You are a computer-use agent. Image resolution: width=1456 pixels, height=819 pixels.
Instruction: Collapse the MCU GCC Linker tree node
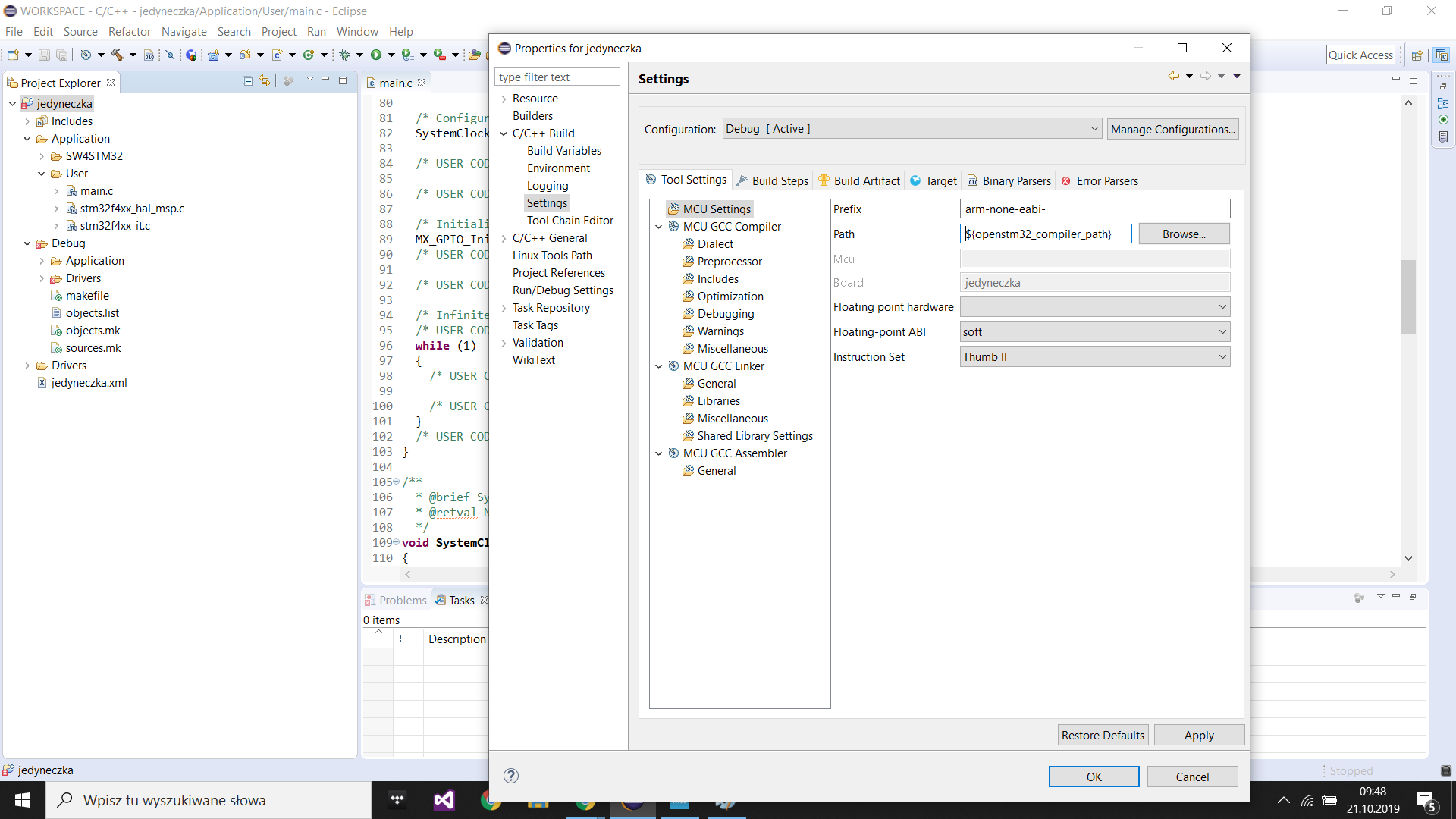(x=659, y=366)
